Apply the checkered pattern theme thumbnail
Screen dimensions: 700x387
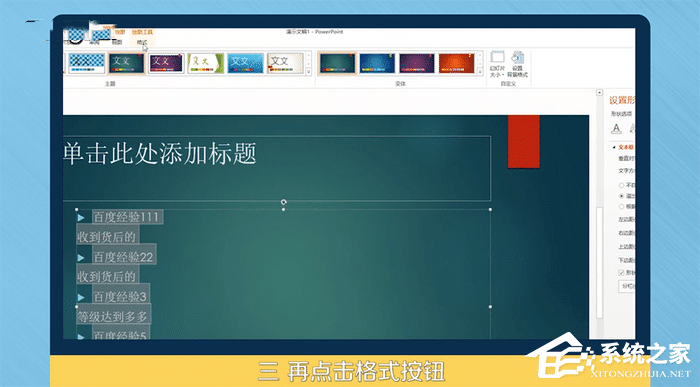click(87, 63)
